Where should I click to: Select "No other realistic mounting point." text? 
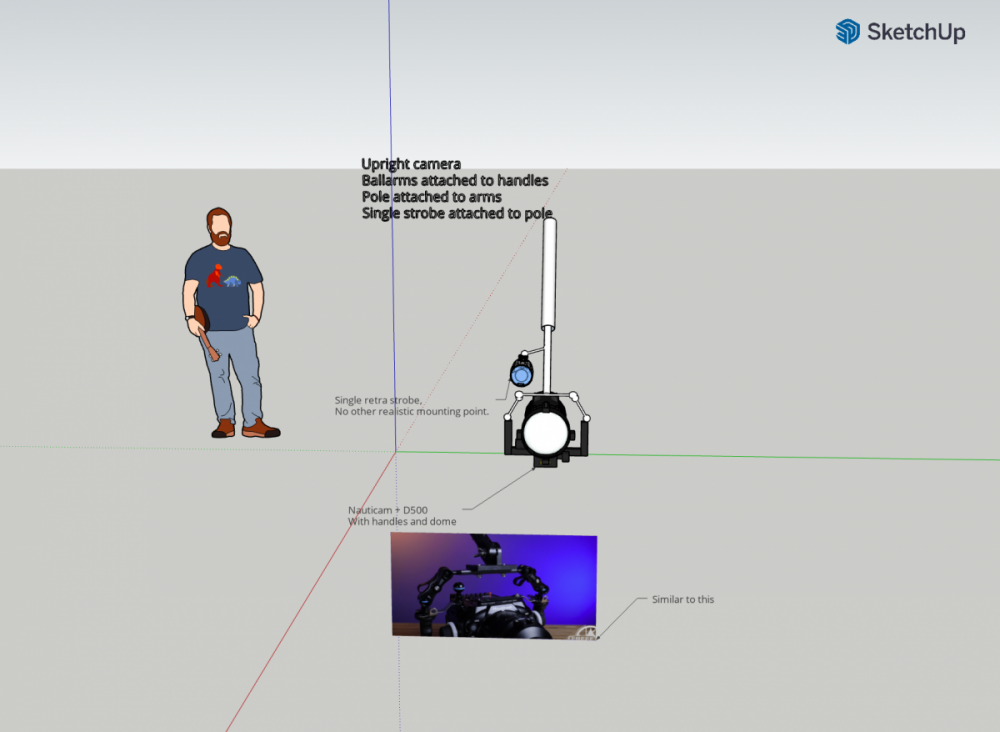(411, 412)
